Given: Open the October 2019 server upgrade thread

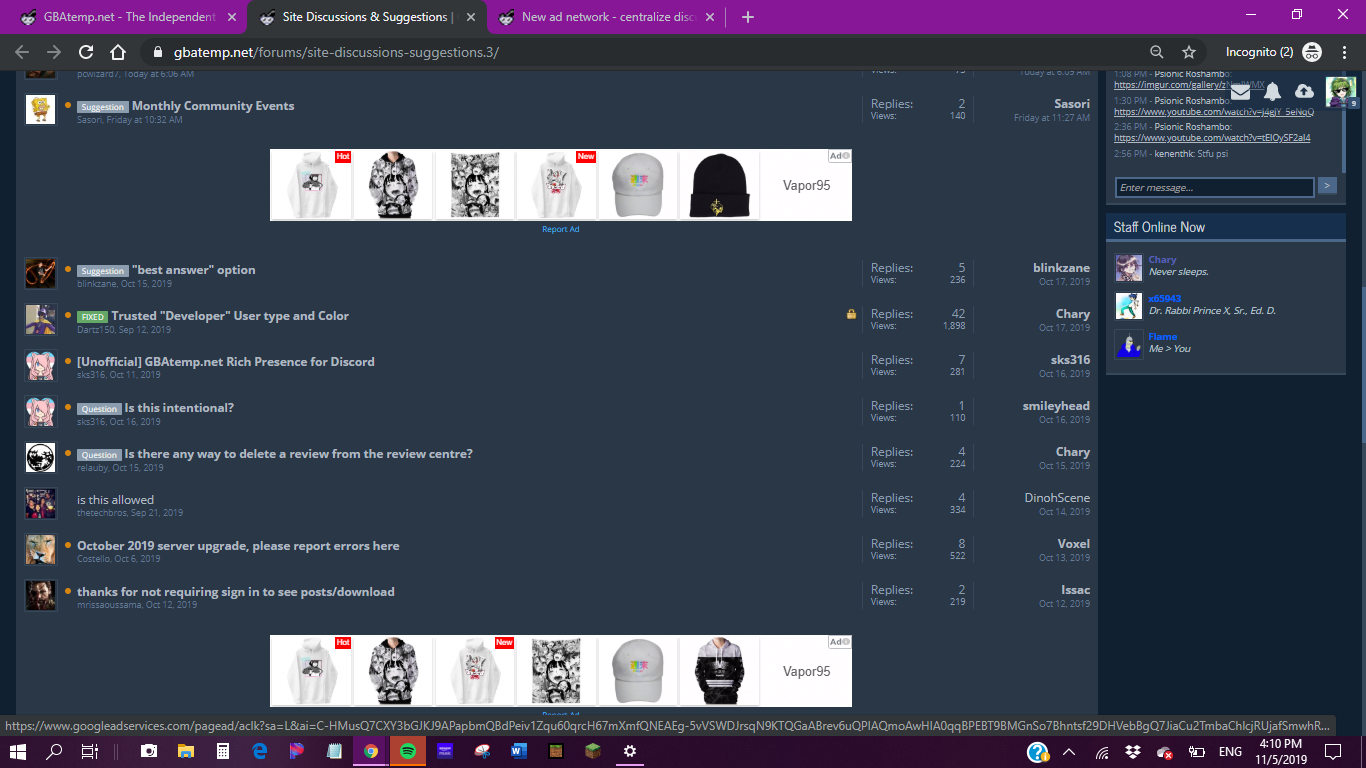Looking at the screenshot, I should 238,546.
